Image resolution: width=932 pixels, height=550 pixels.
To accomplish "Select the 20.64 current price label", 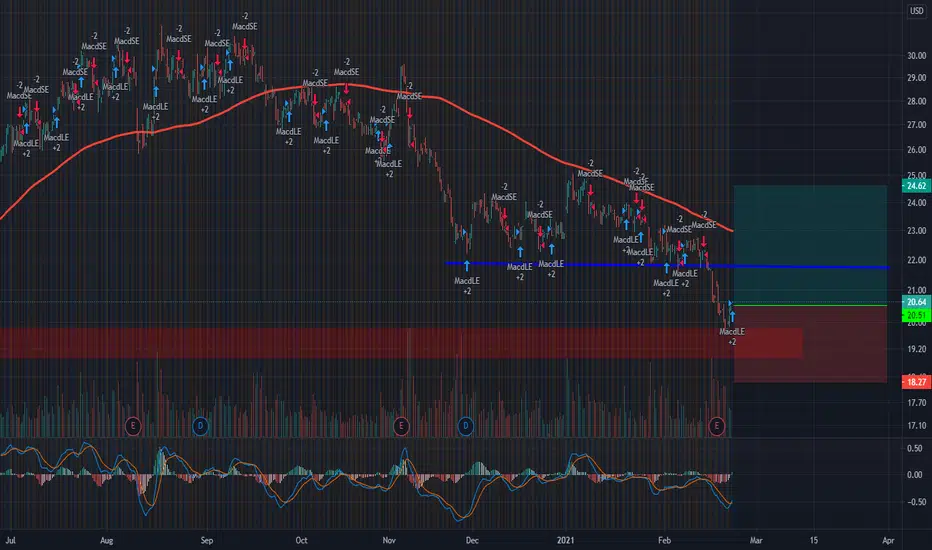I will 916,302.
